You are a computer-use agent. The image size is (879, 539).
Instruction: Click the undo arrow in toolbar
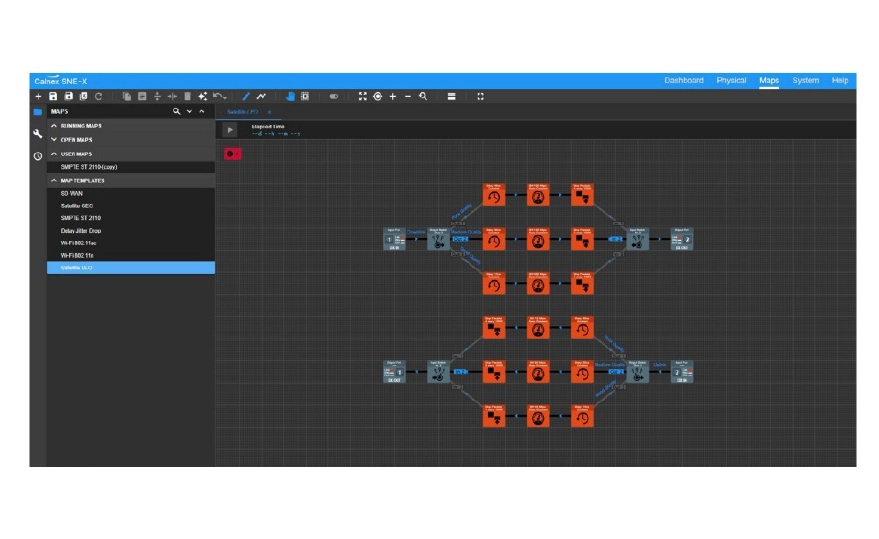[219, 96]
